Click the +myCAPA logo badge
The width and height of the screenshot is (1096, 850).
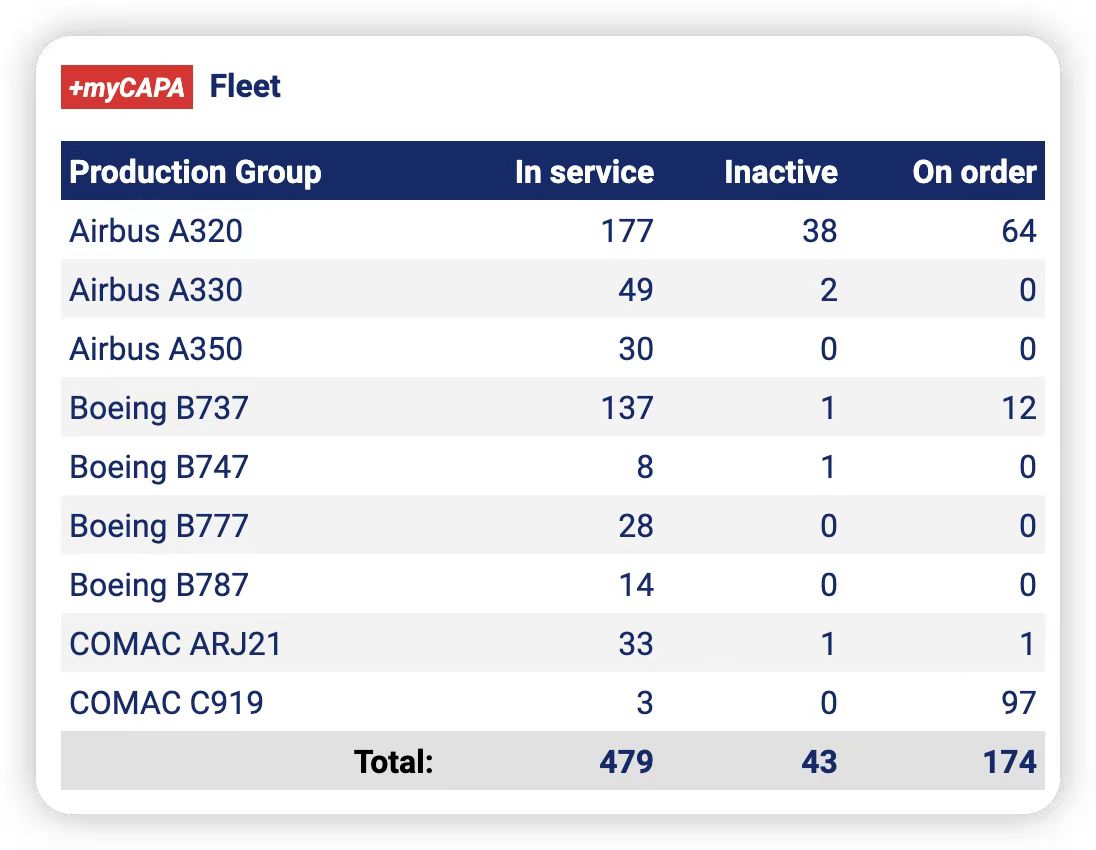[x=126, y=88]
